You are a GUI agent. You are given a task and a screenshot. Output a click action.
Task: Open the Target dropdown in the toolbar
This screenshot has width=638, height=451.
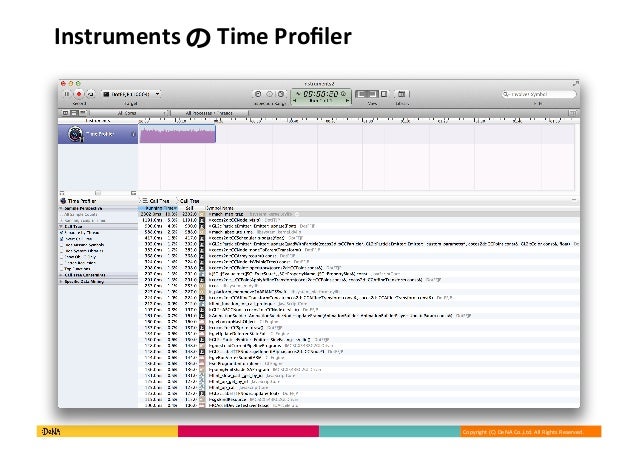pos(131,94)
